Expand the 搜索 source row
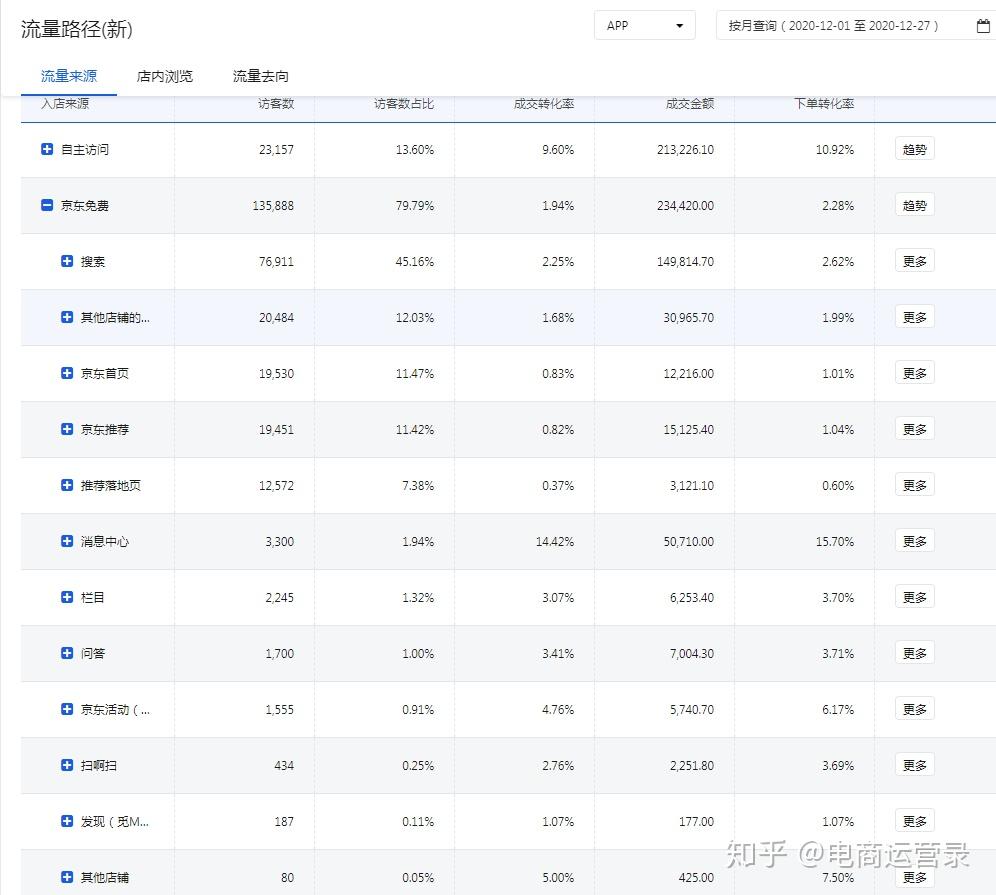996x895 pixels. [67, 261]
